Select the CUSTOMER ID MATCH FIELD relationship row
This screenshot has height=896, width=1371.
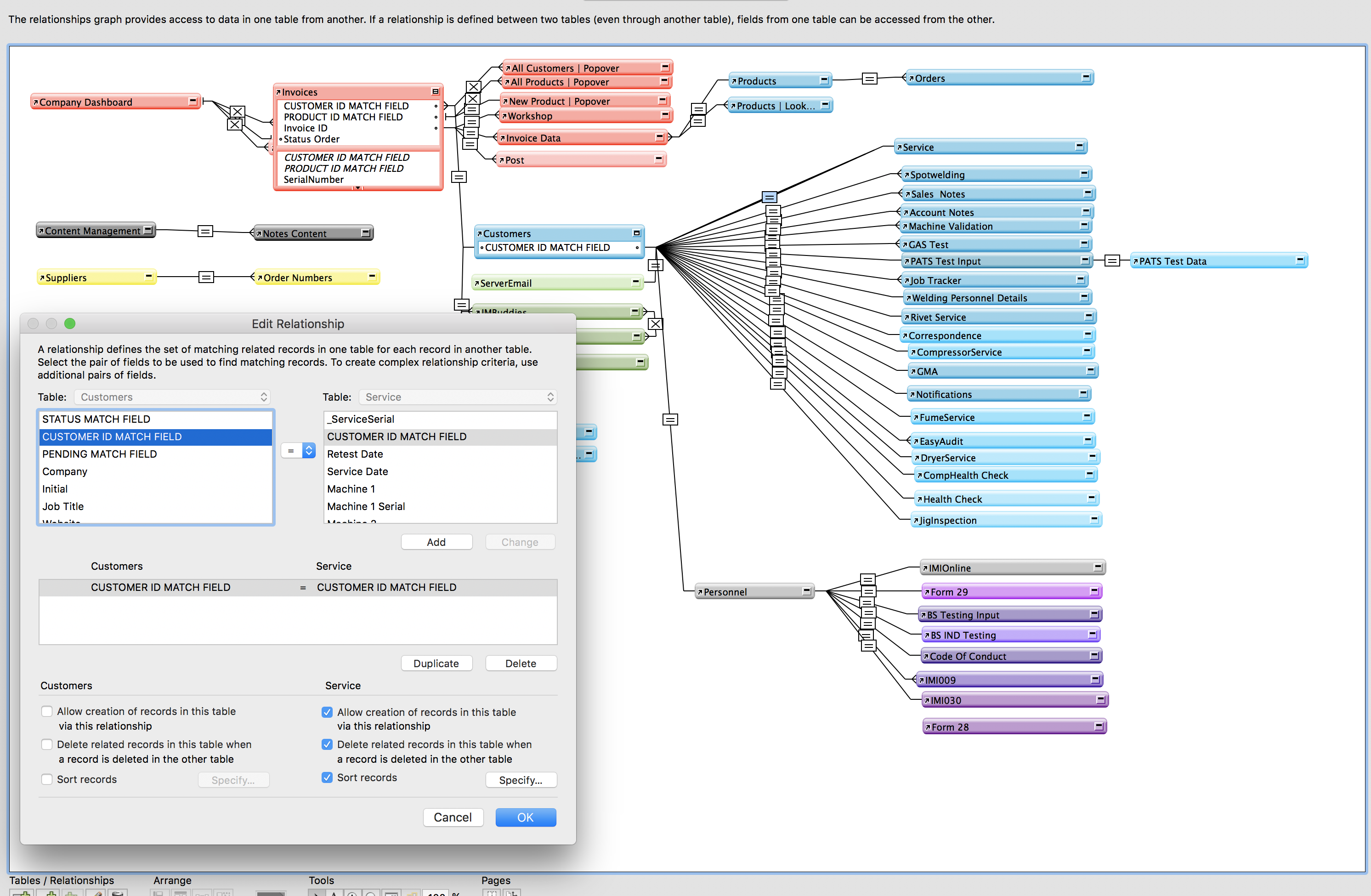298,587
